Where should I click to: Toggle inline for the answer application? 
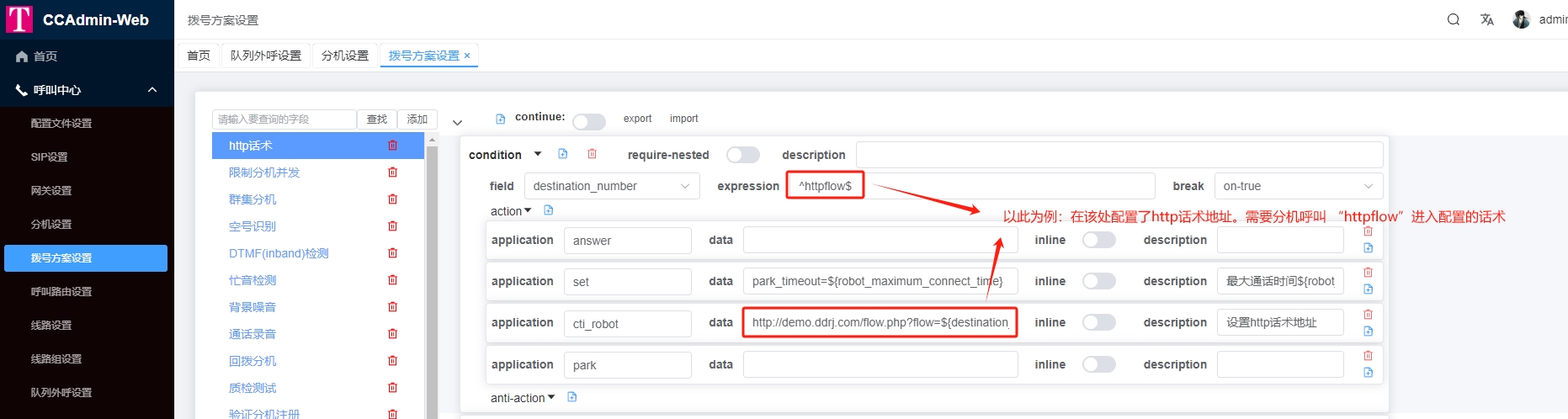click(1098, 240)
